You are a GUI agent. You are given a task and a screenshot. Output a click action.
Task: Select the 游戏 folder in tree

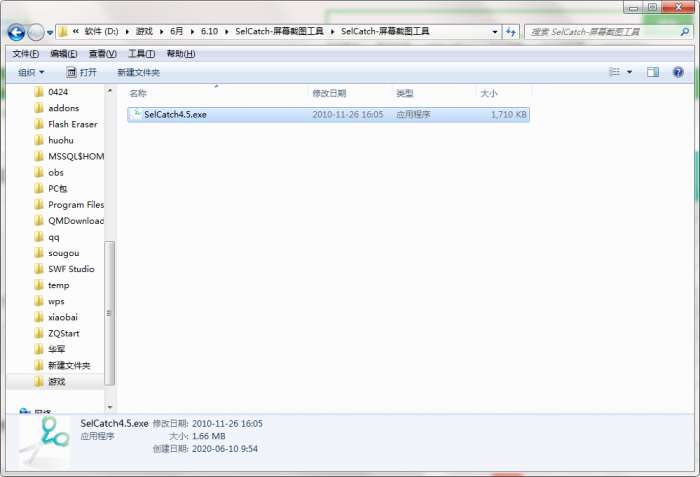pyautogui.click(x=56, y=381)
